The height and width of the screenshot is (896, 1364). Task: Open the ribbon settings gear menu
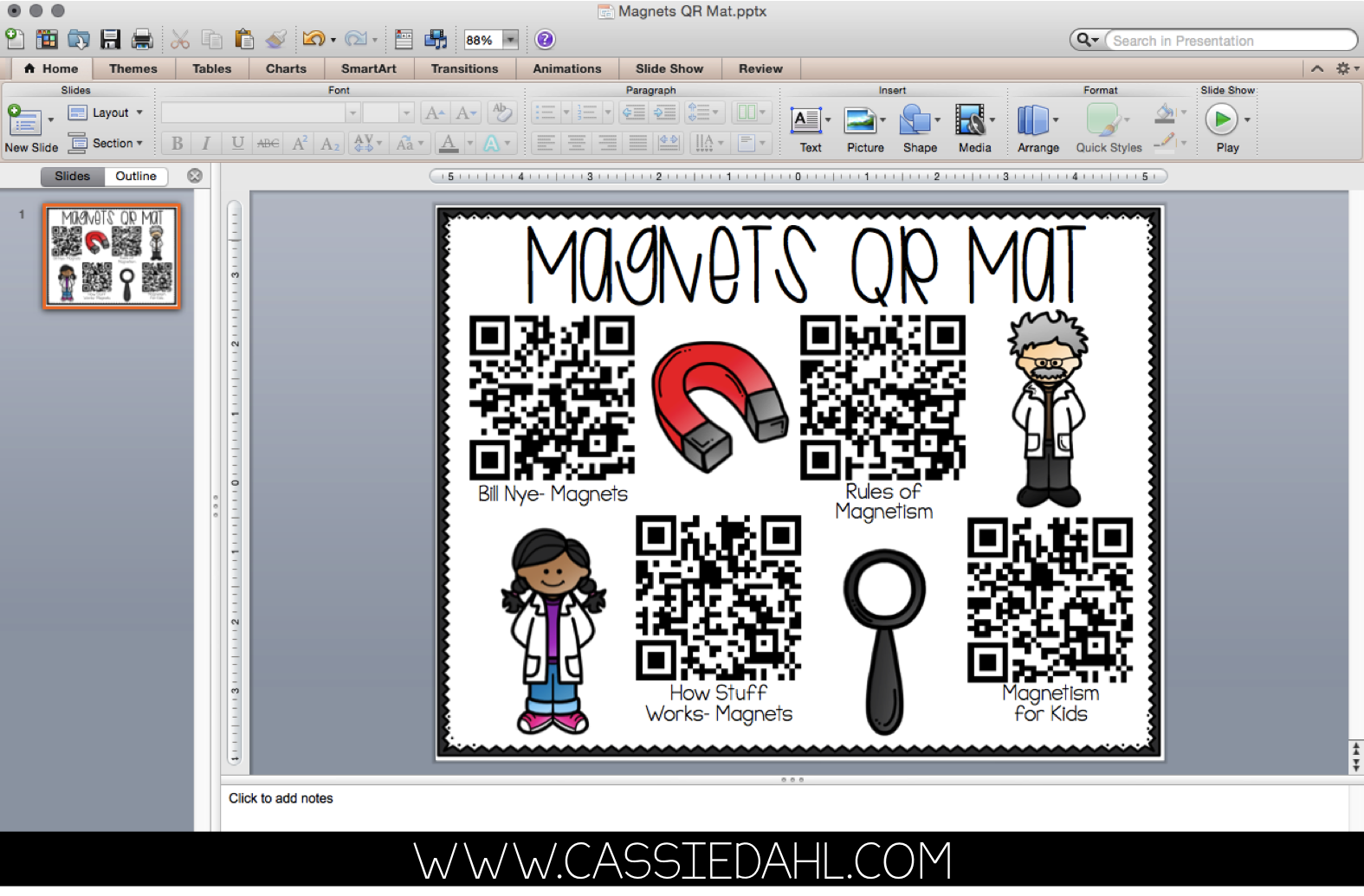pos(1346,68)
